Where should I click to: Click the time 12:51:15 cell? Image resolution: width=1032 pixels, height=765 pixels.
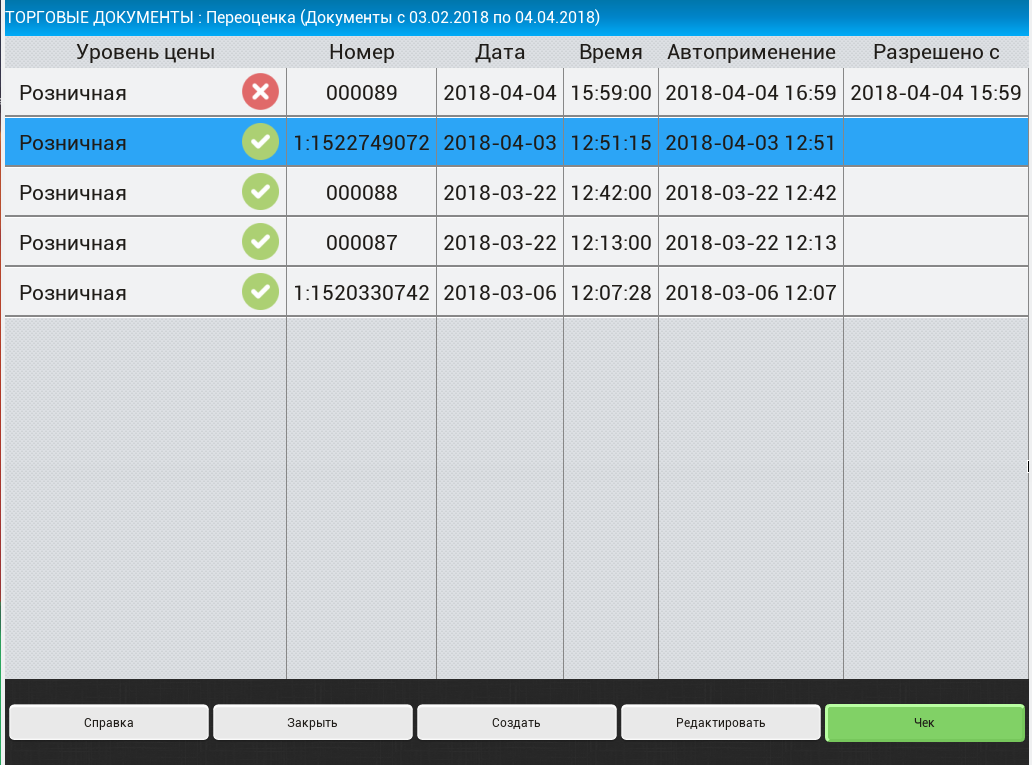click(611, 143)
